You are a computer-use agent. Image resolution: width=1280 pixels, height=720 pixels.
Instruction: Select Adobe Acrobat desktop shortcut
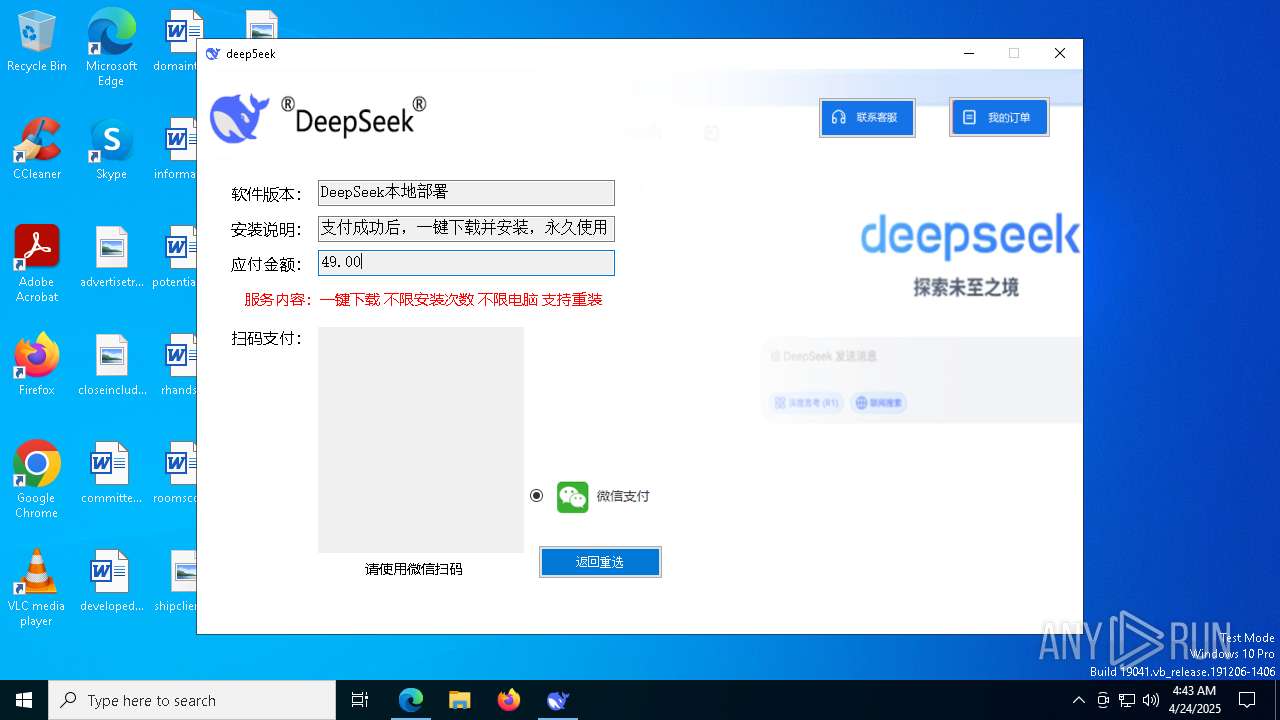pyautogui.click(x=37, y=264)
